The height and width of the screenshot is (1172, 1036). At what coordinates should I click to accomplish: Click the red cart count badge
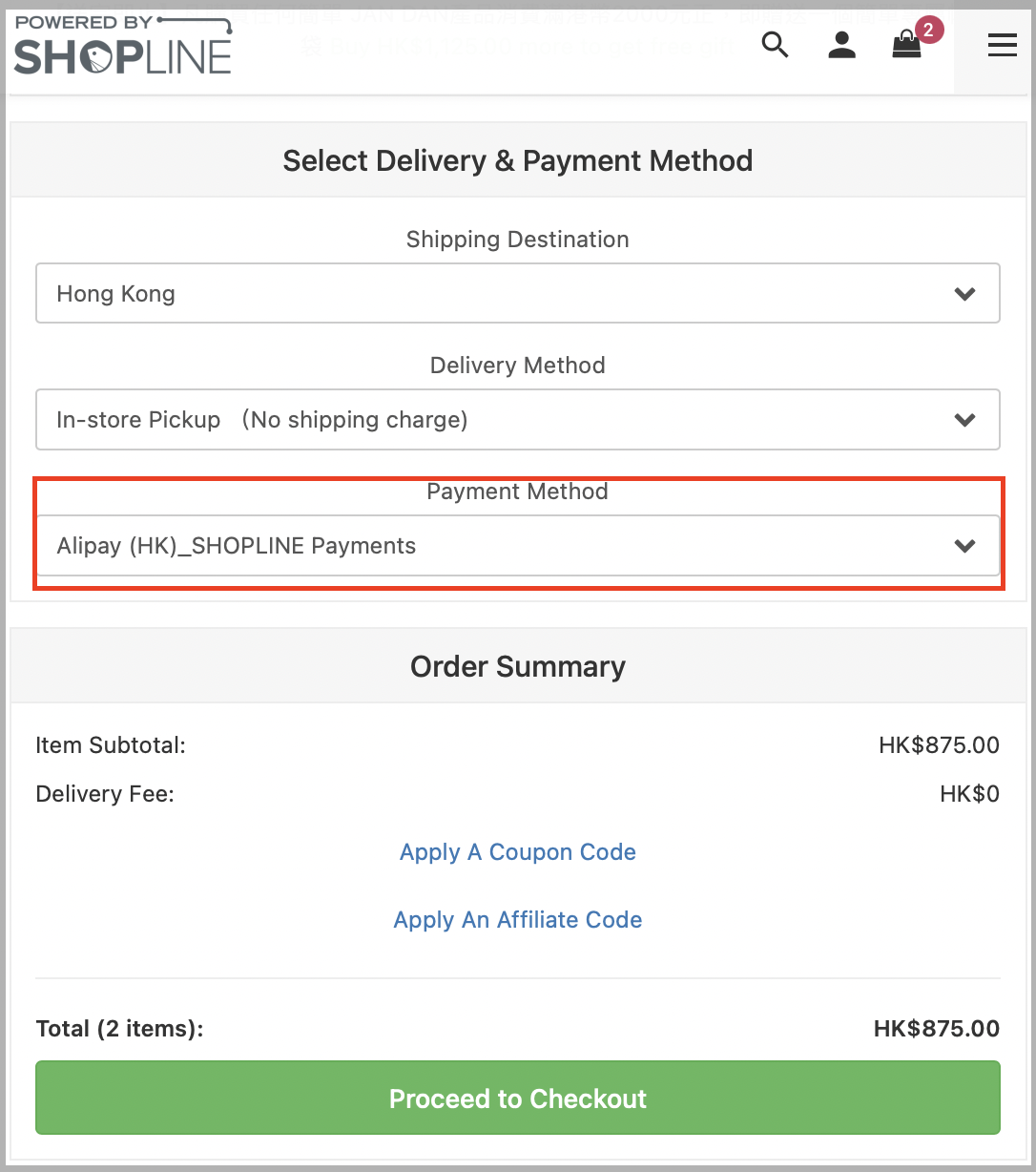(x=928, y=30)
